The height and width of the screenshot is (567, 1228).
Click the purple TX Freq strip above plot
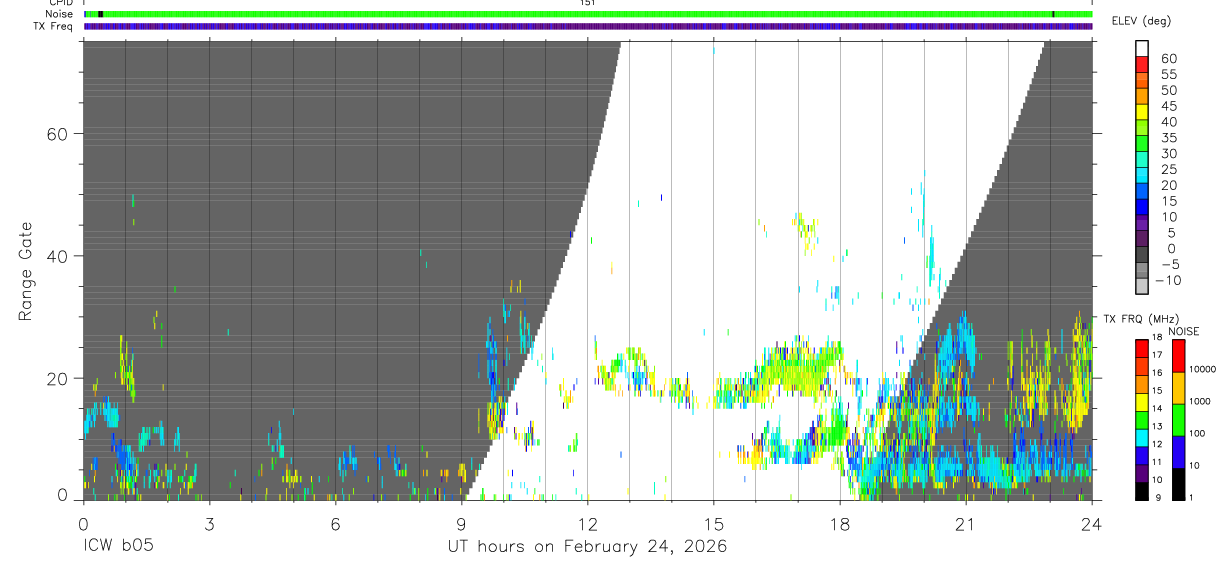588,26
